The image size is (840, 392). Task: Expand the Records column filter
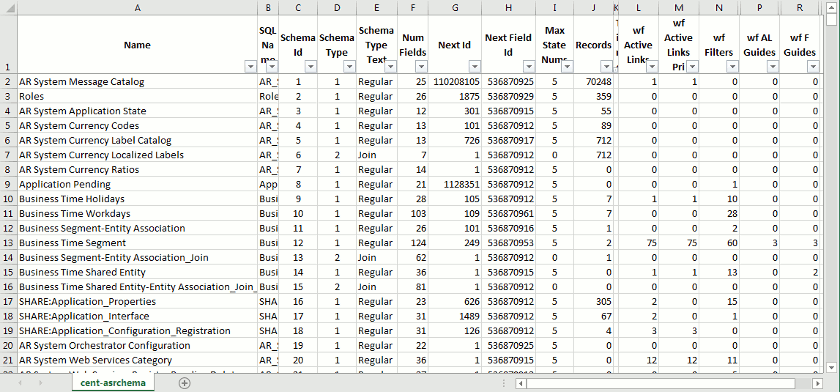coord(606,66)
